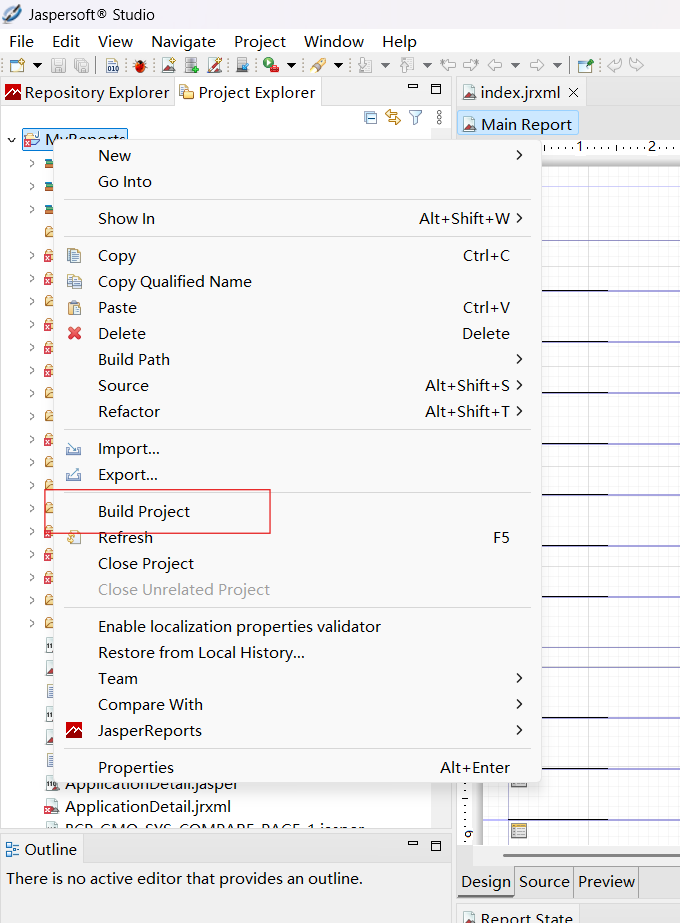Screen dimensions: 680x923
Task: Switch to the Project Explorer tab
Action: 248,92
